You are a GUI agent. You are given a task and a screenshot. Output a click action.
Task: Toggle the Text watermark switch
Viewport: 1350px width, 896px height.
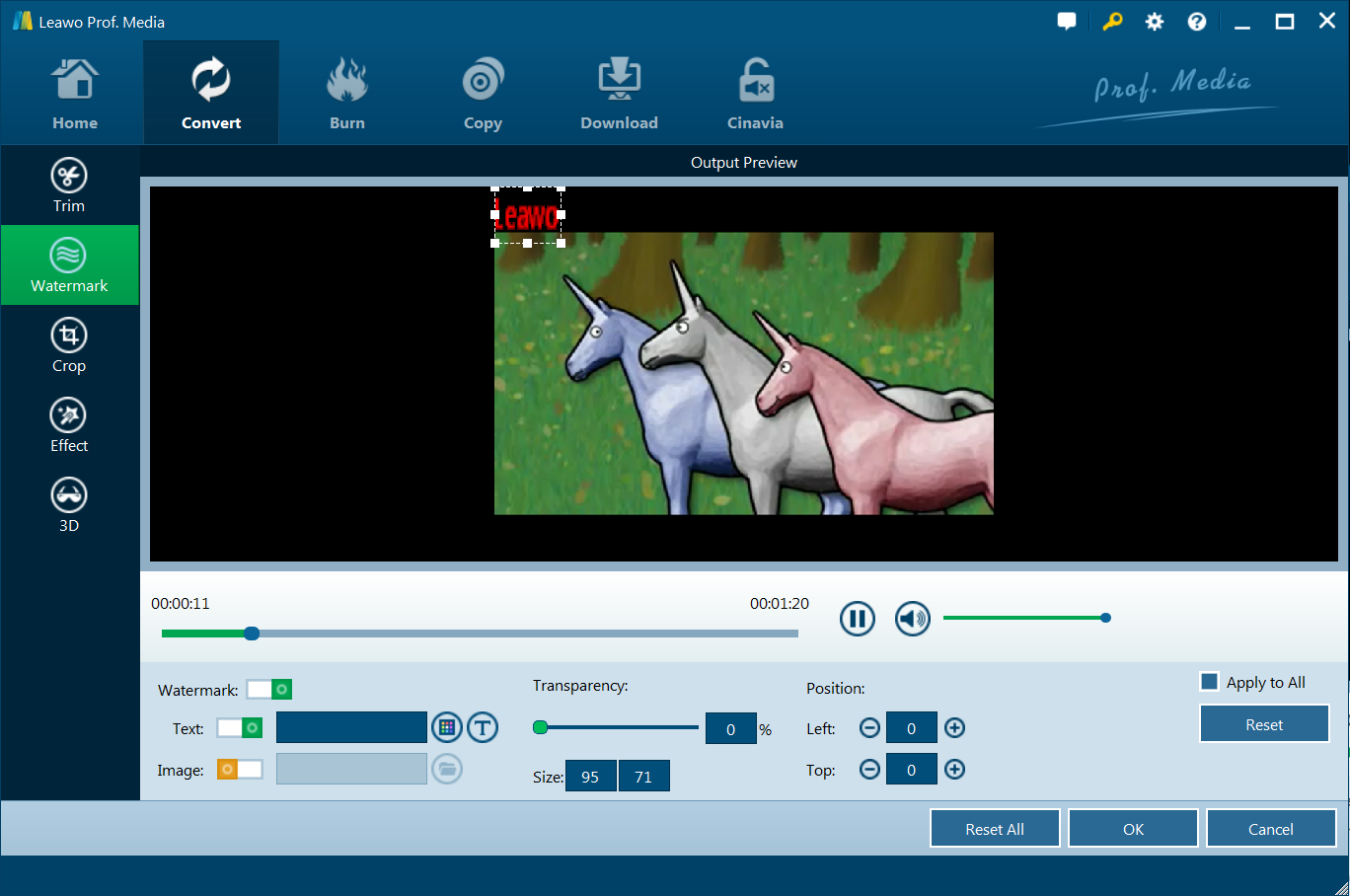coord(240,728)
